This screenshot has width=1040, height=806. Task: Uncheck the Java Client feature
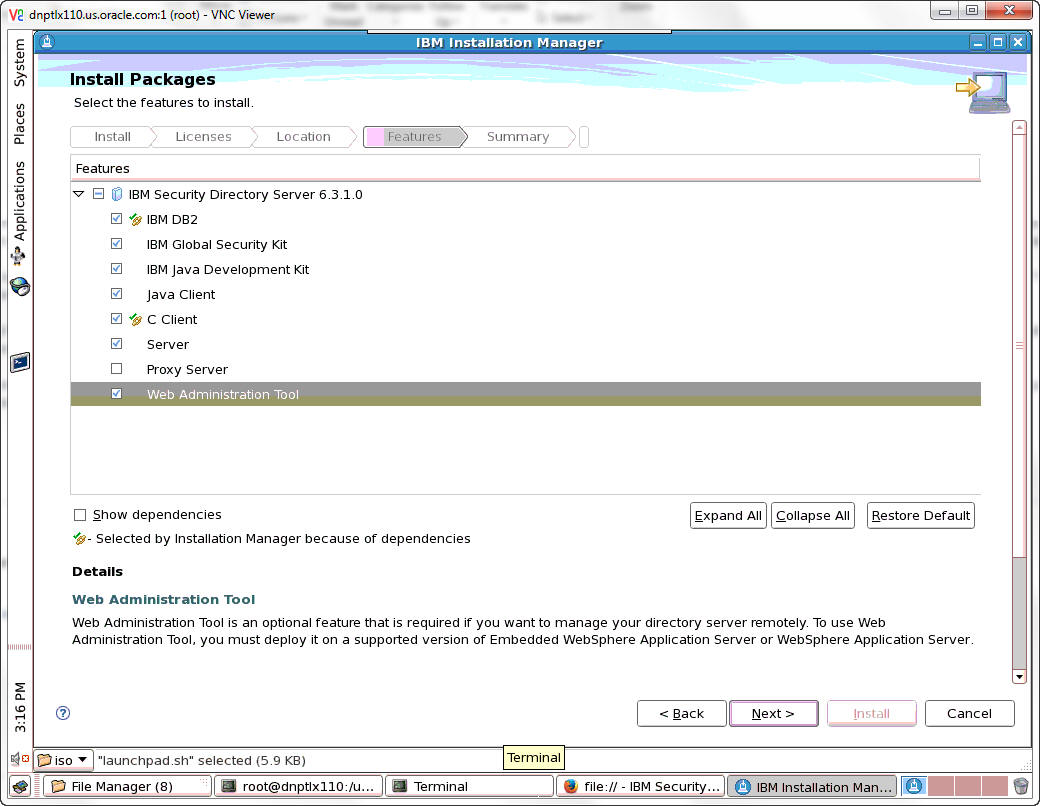[117, 294]
